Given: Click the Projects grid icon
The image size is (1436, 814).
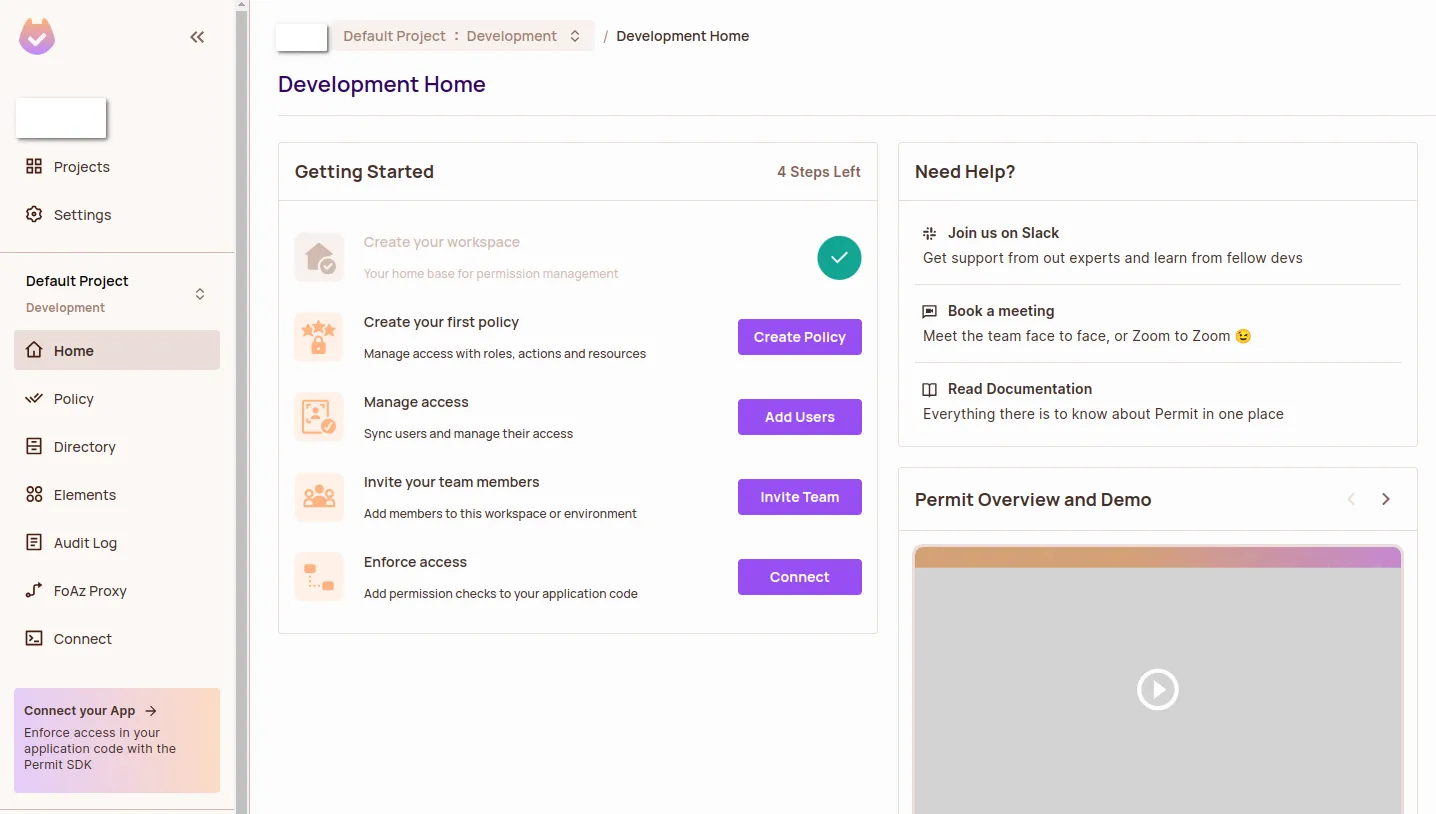Looking at the screenshot, I should (x=34, y=167).
